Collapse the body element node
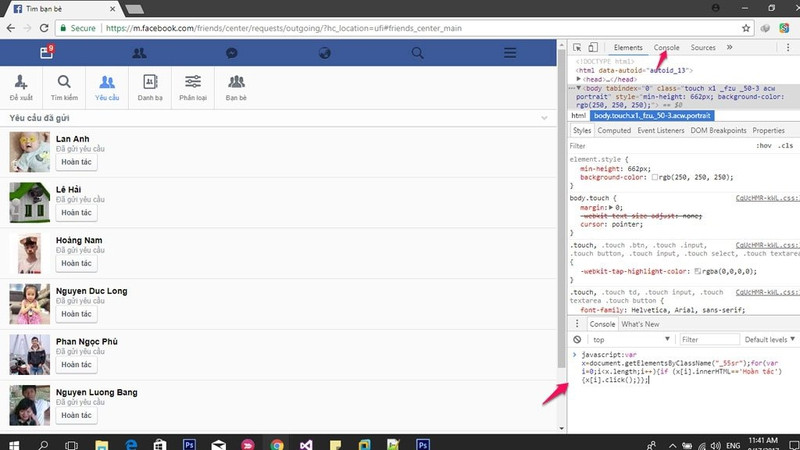 point(579,88)
